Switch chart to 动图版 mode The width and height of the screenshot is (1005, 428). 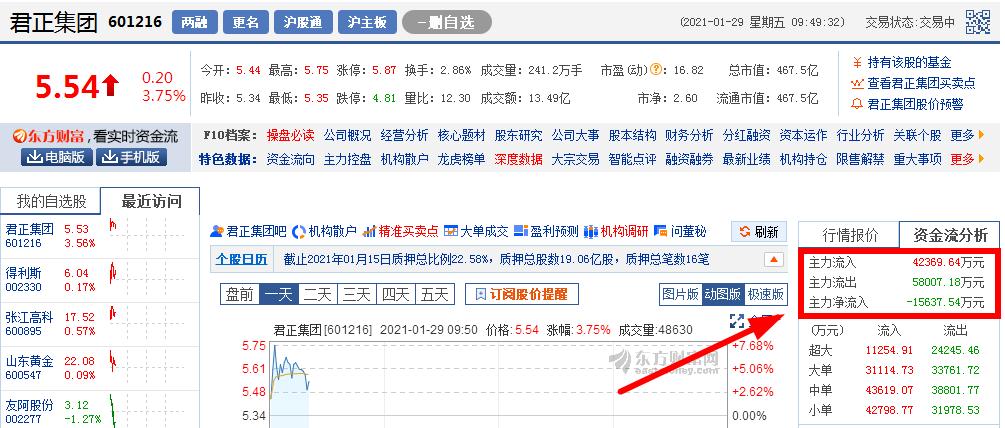click(x=723, y=295)
